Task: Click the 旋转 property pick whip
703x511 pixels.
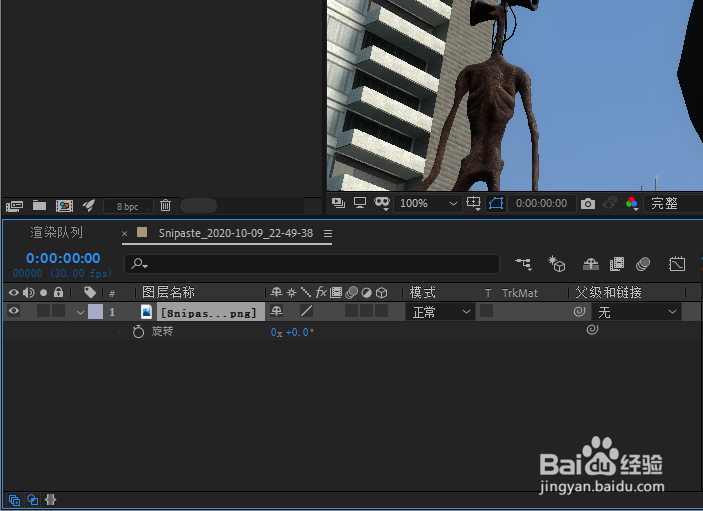Action: coord(592,329)
